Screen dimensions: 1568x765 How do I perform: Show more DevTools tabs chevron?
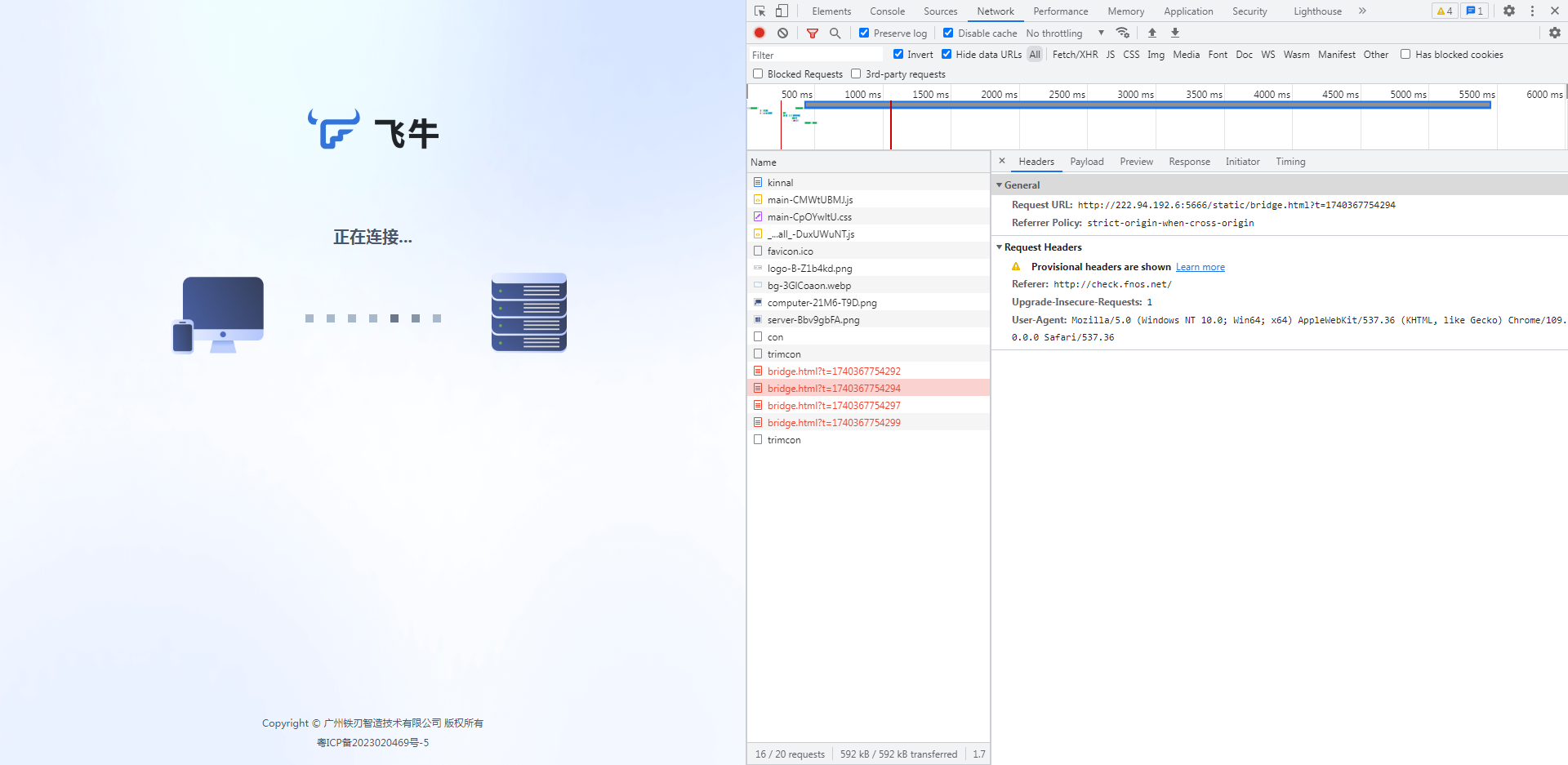pos(1362,11)
